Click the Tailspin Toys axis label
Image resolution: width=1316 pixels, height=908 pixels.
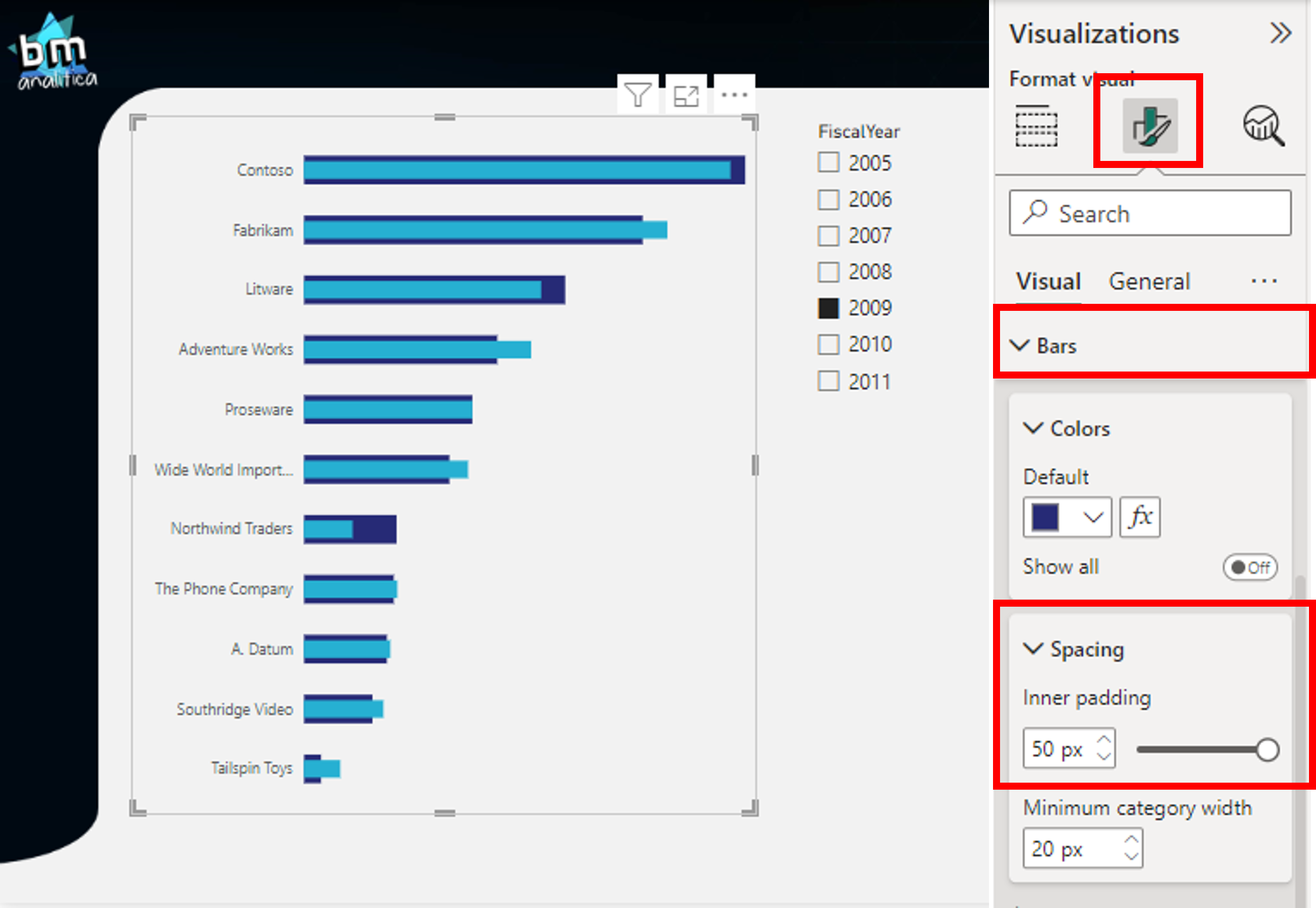click(251, 768)
